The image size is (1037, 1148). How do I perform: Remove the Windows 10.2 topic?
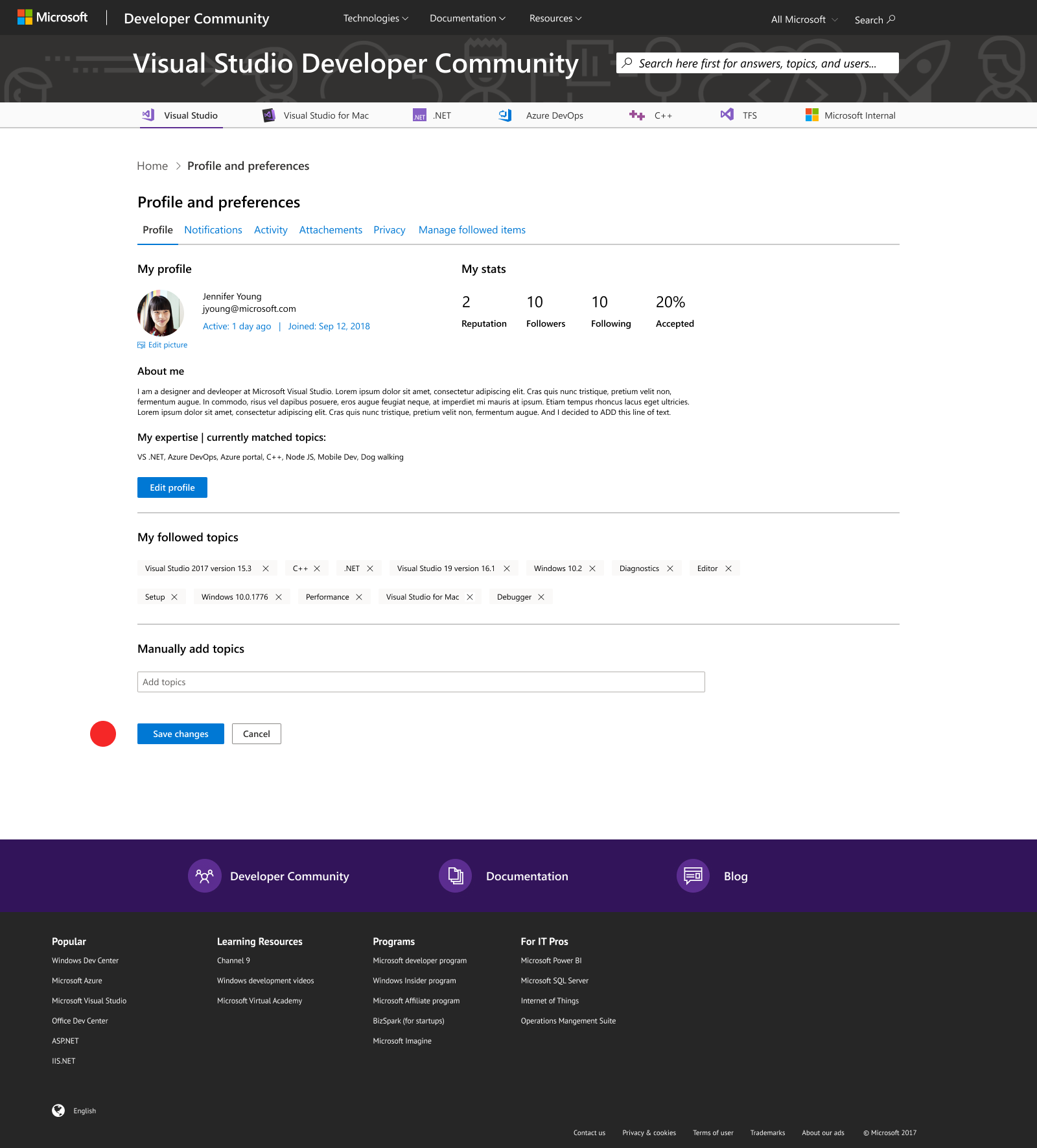coord(592,568)
